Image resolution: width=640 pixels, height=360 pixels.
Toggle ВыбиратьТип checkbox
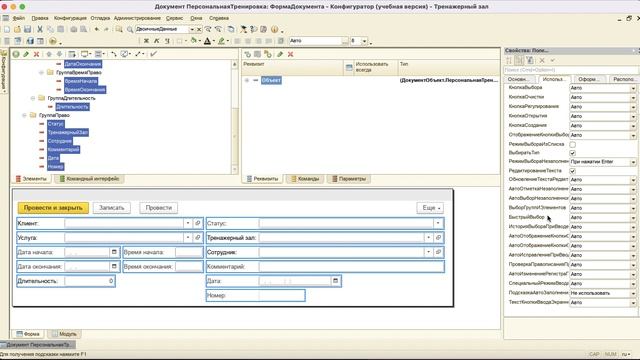coord(573,153)
